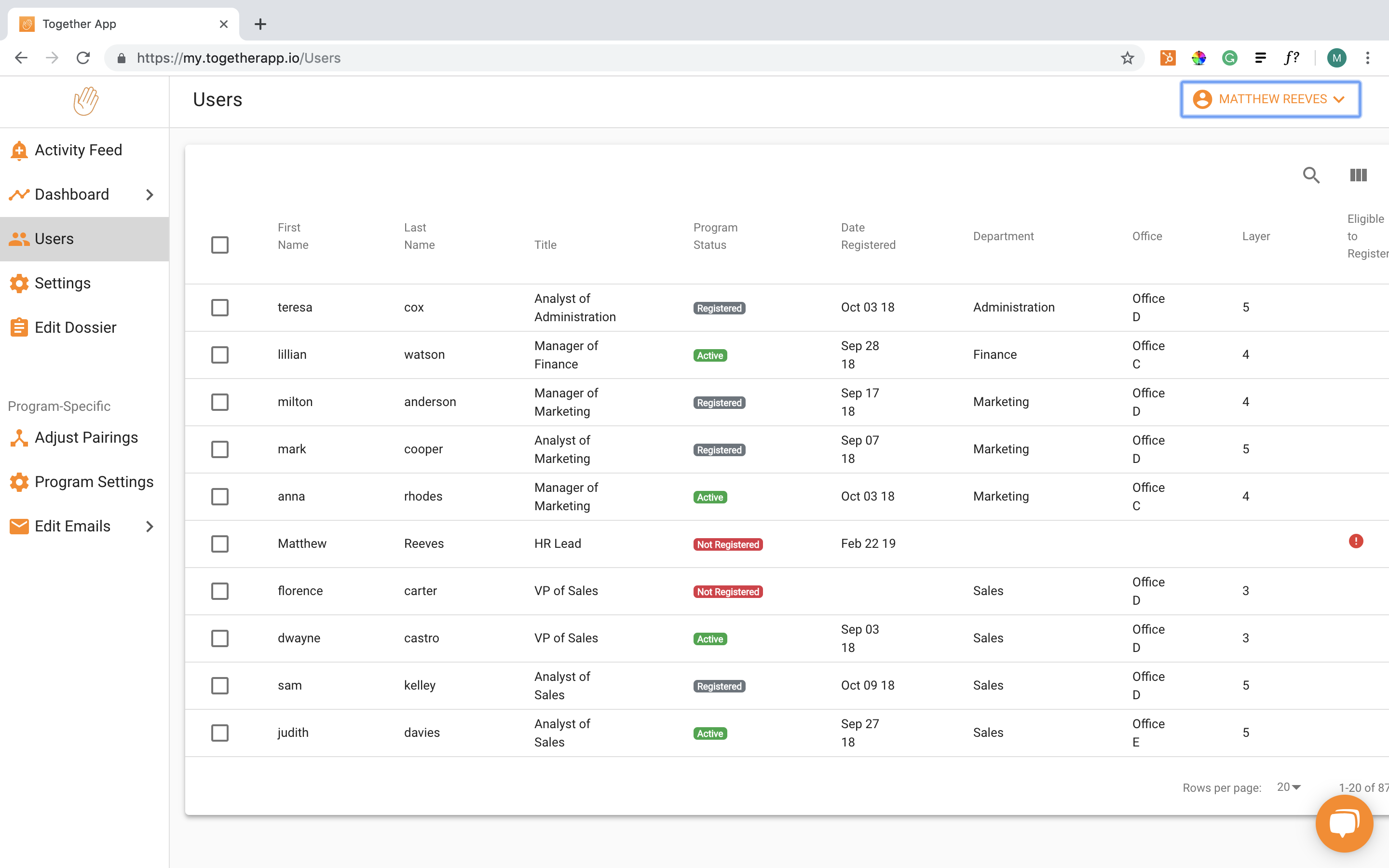This screenshot has width=1389, height=868.
Task: Click the Together hand logo
Action: (85, 101)
